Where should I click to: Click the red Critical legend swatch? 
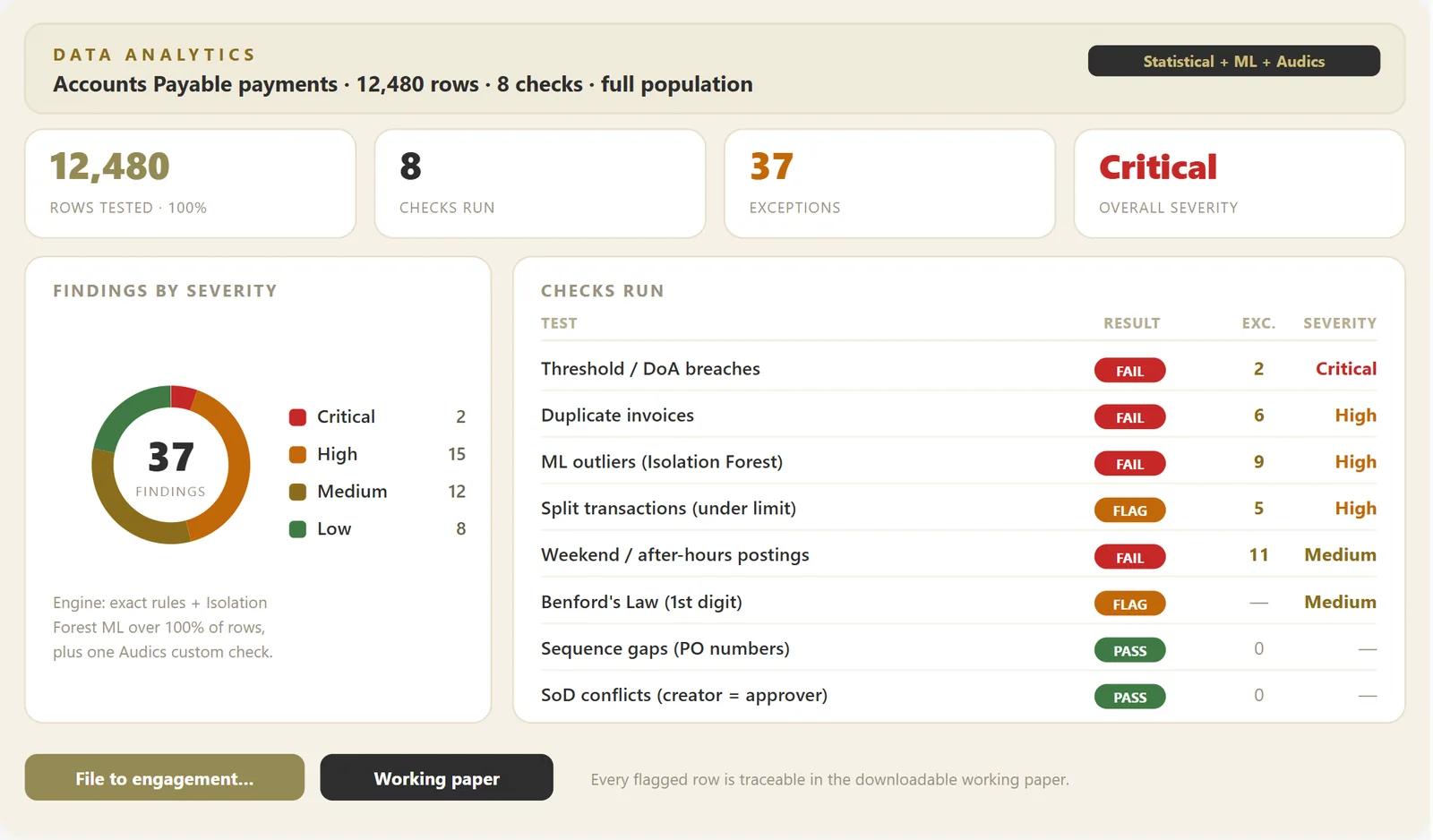(x=298, y=417)
